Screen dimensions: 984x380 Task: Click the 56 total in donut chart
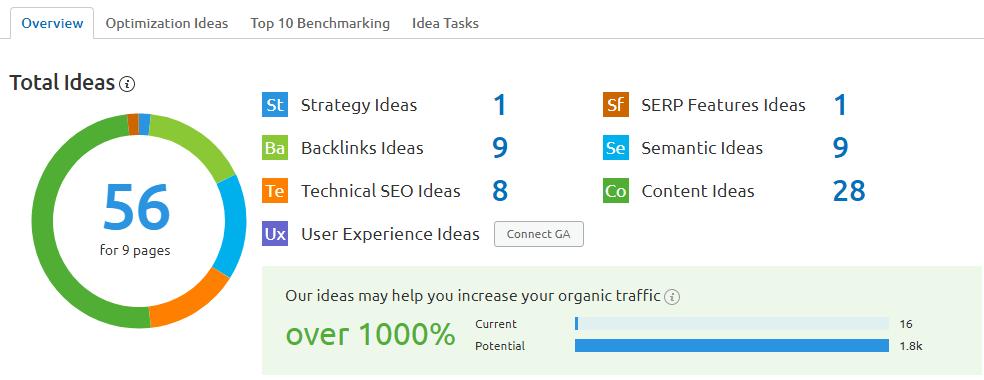pos(136,206)
